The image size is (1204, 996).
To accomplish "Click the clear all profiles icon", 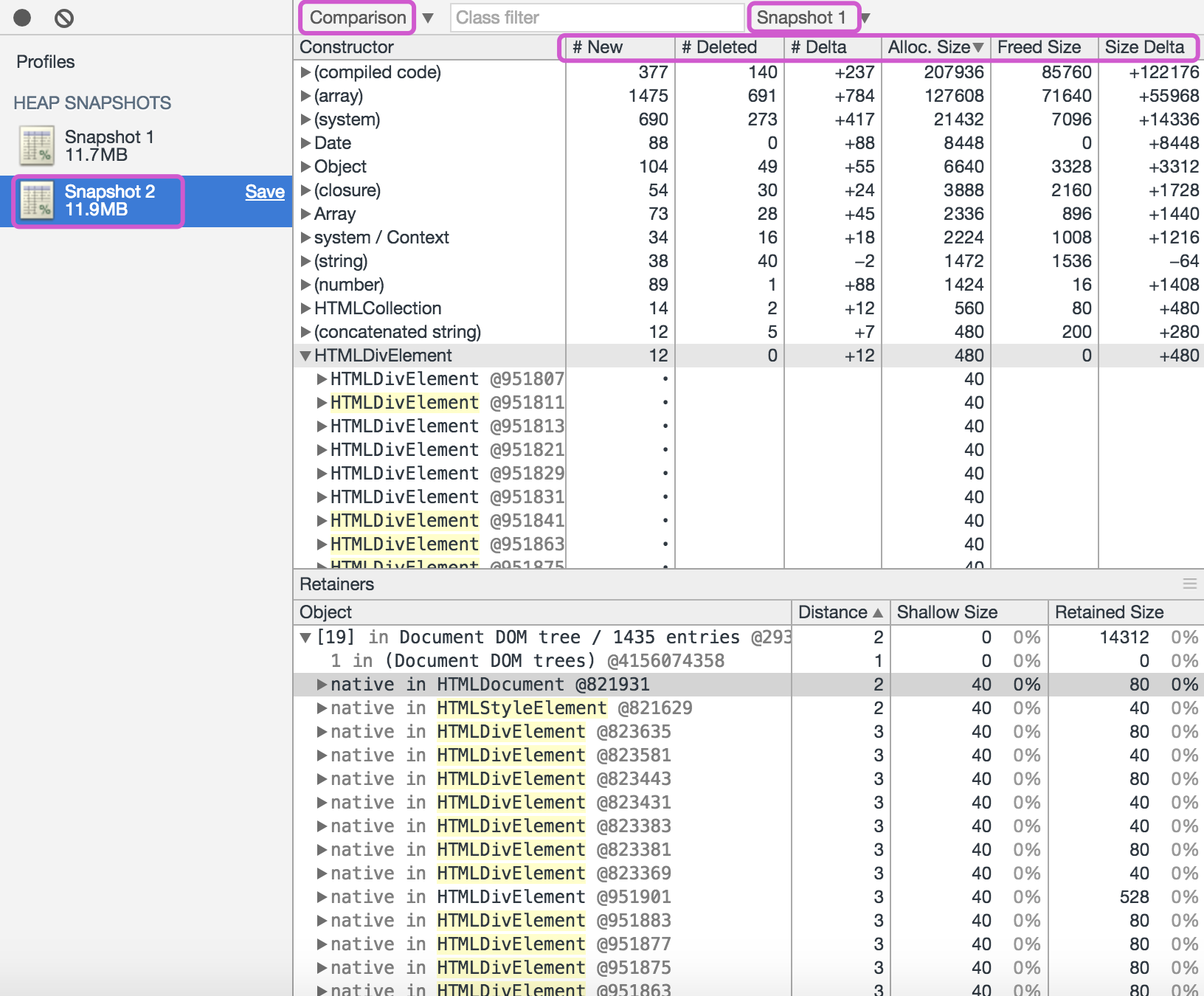I will [64, 18].
